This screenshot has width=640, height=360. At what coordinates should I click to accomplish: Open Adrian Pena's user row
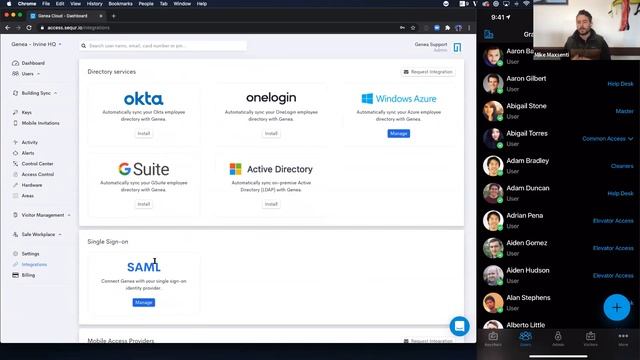(x=558, y=220)
